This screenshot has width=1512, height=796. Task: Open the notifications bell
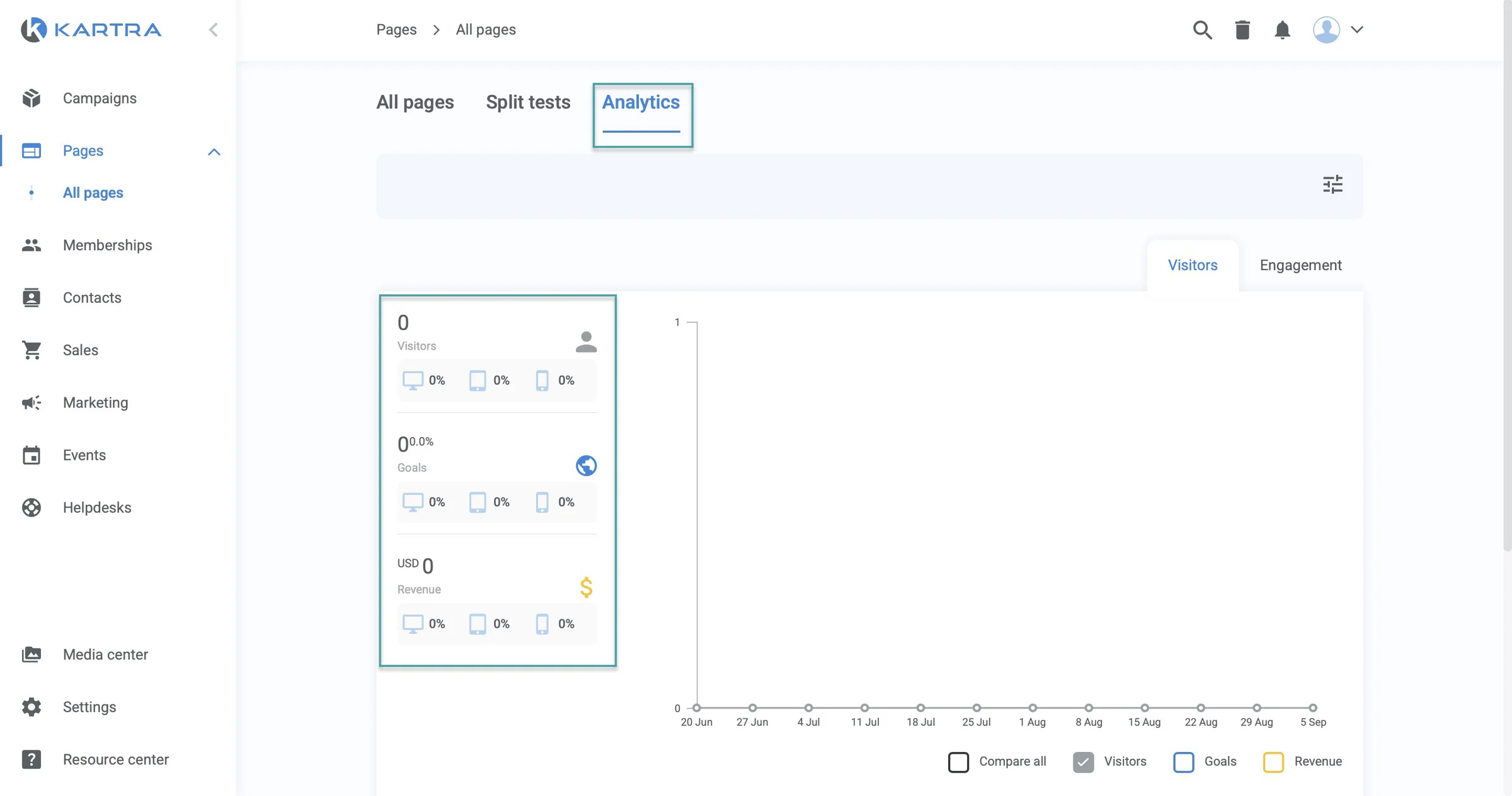point(1282,30)
